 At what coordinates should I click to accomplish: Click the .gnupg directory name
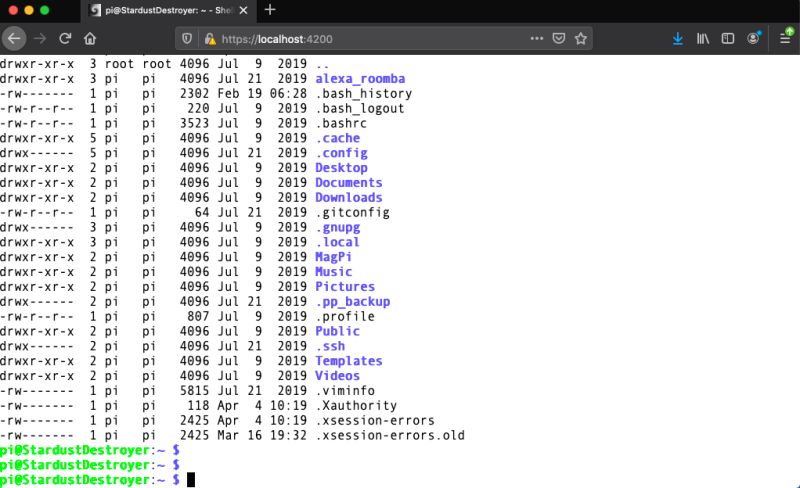tap(338, 227)
